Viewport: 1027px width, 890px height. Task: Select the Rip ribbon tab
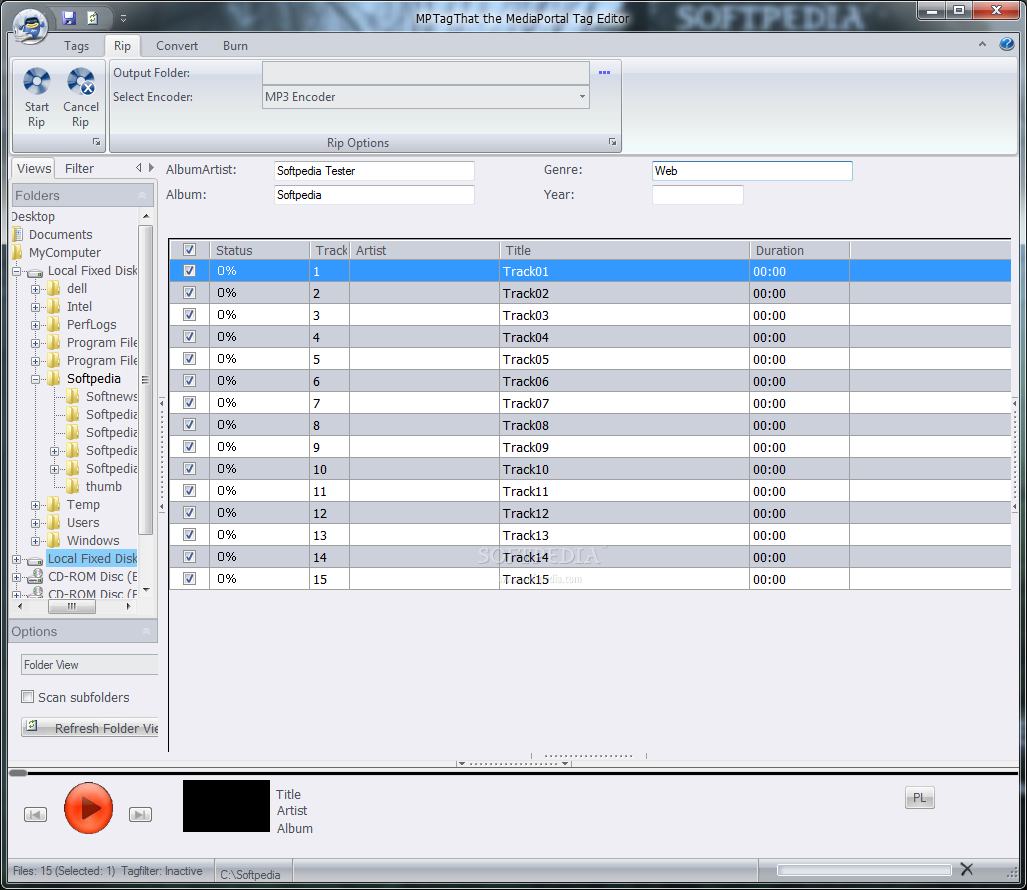point(122,46)
